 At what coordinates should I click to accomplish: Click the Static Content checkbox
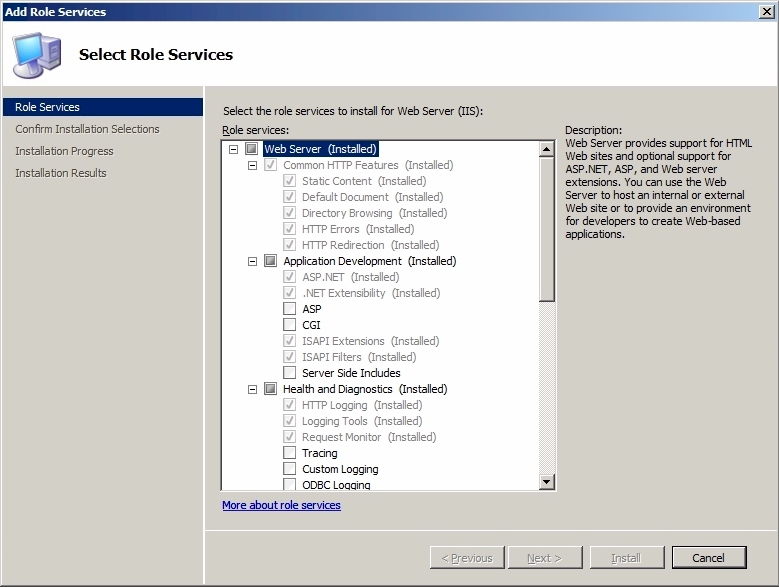pyautogui.click(x=289, y=181)
